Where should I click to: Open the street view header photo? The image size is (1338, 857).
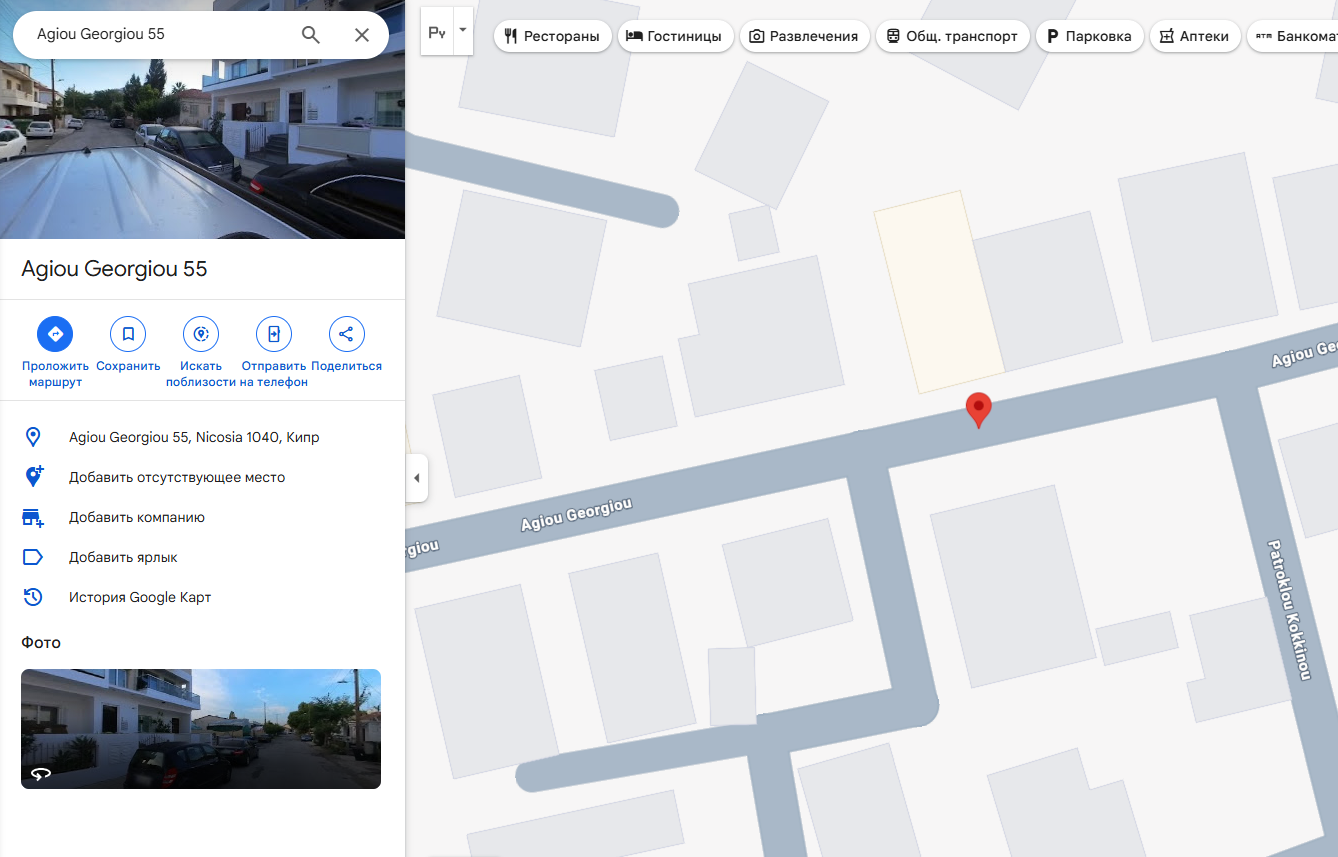point(202,150)
